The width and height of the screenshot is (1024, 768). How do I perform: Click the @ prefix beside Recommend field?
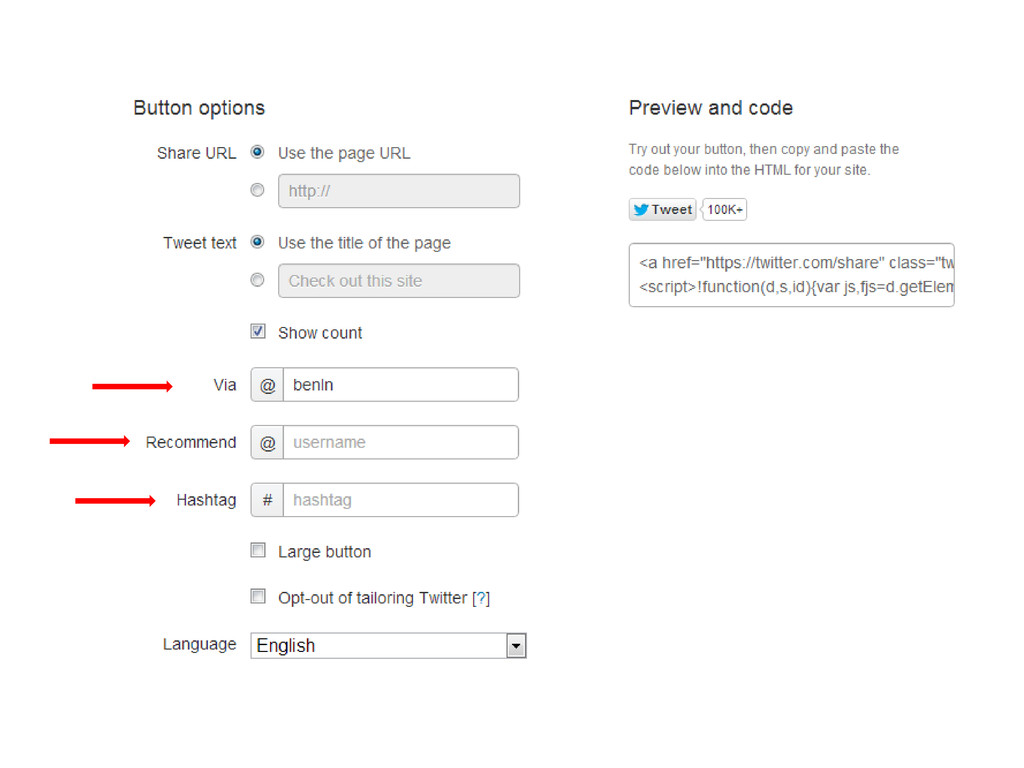point(267,443)
